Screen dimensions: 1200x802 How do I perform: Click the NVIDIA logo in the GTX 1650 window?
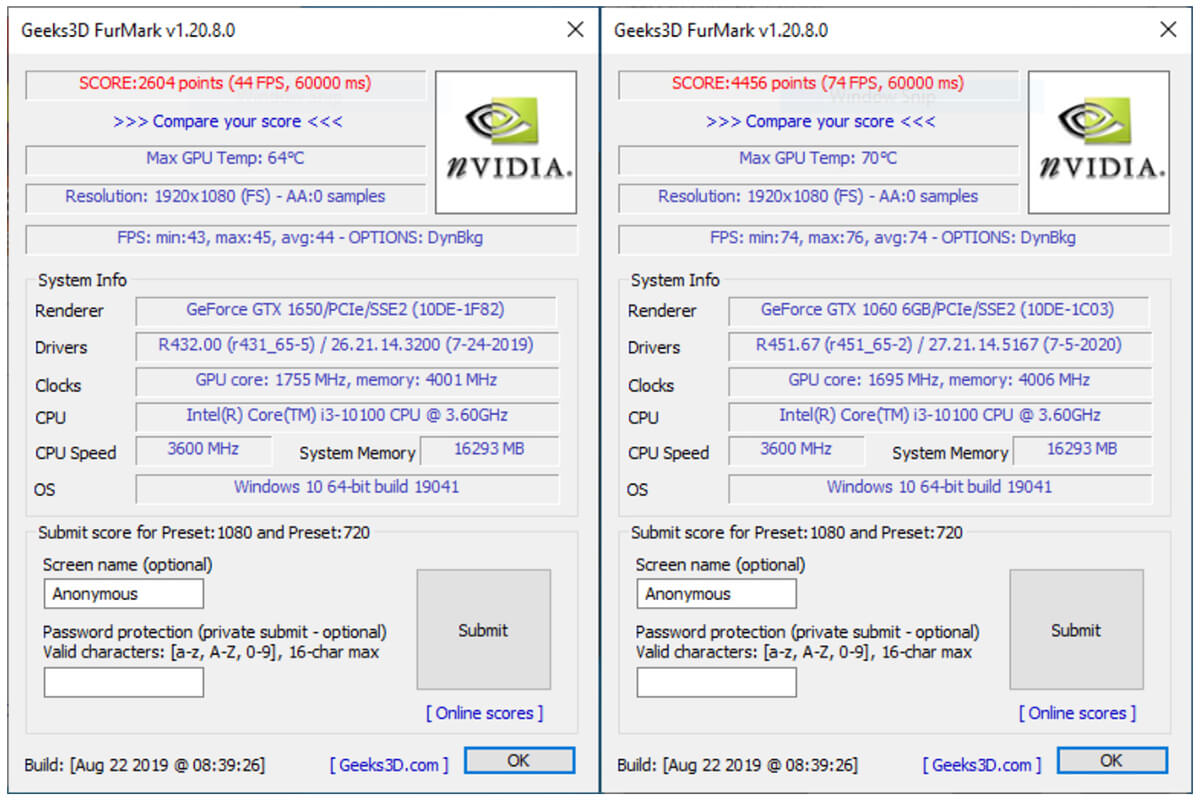click(x=506, y=142)
